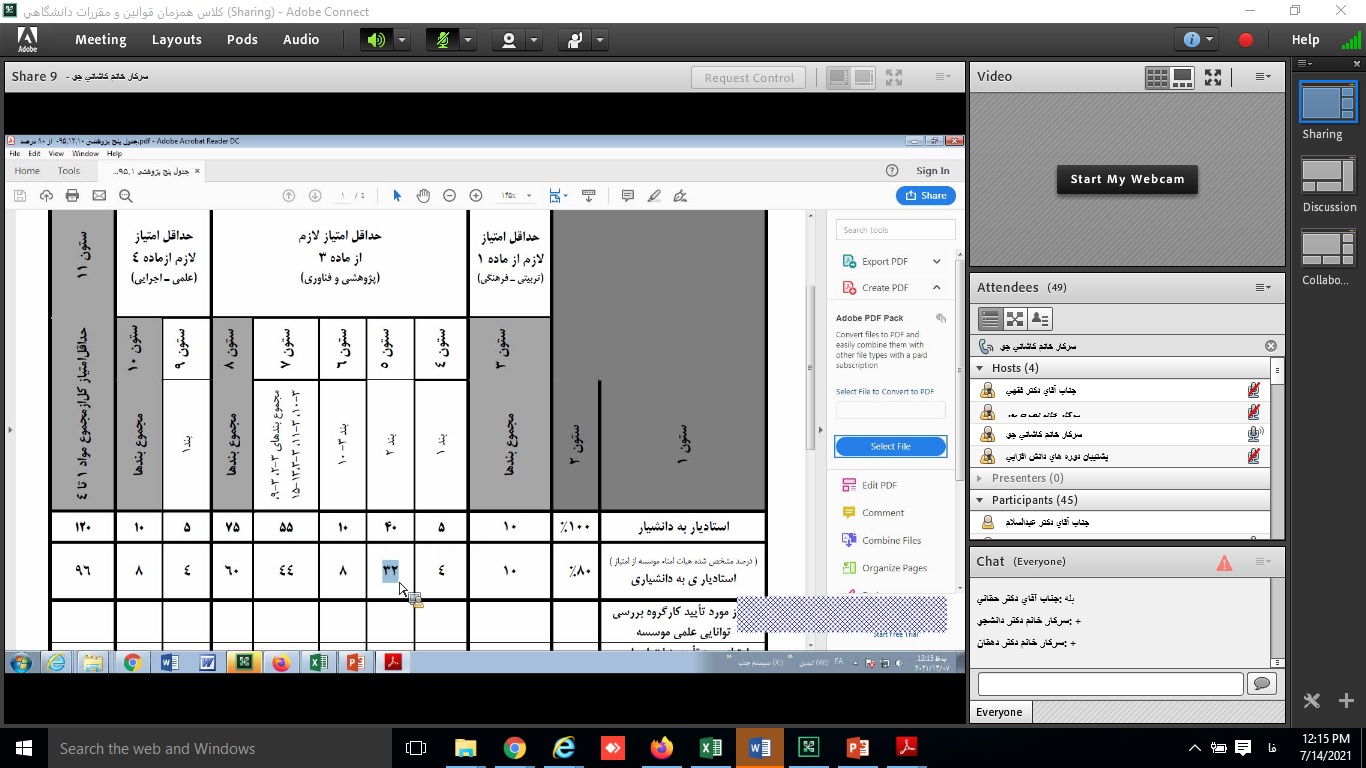Click the webcam icon in top bar
This screenshot has width=1366, height=768.
tap(509, 40)
